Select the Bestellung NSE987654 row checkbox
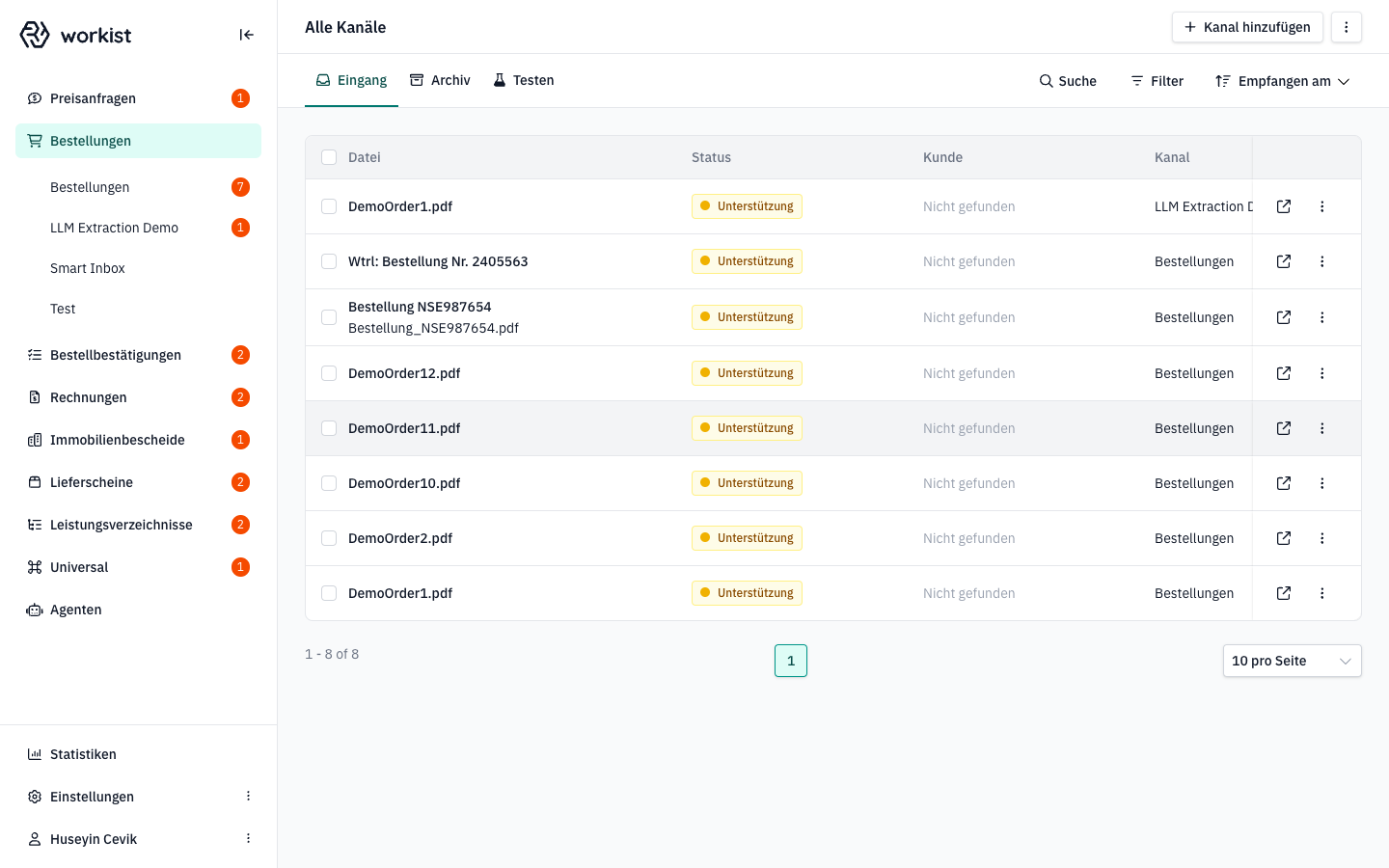Screen dimensions: 1389x868 pos(329,317)
